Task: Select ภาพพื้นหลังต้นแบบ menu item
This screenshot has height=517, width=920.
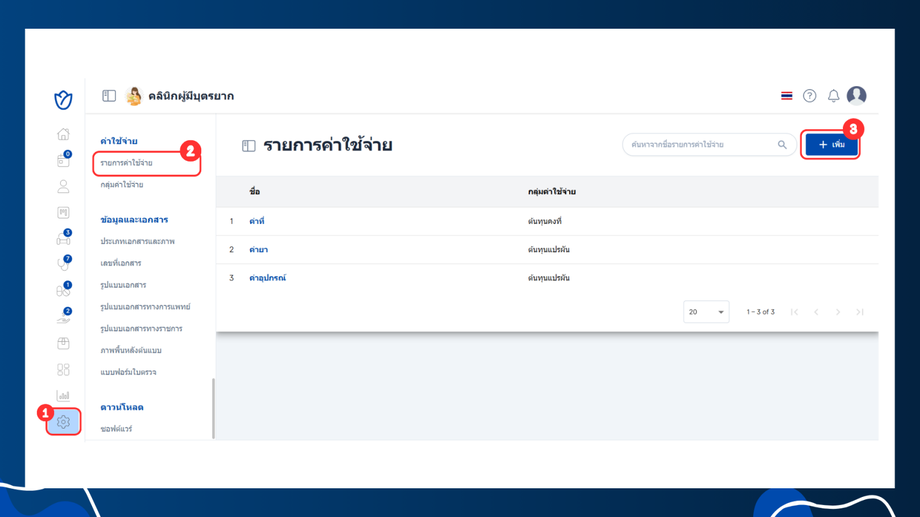Action: (x=131, y=350)
